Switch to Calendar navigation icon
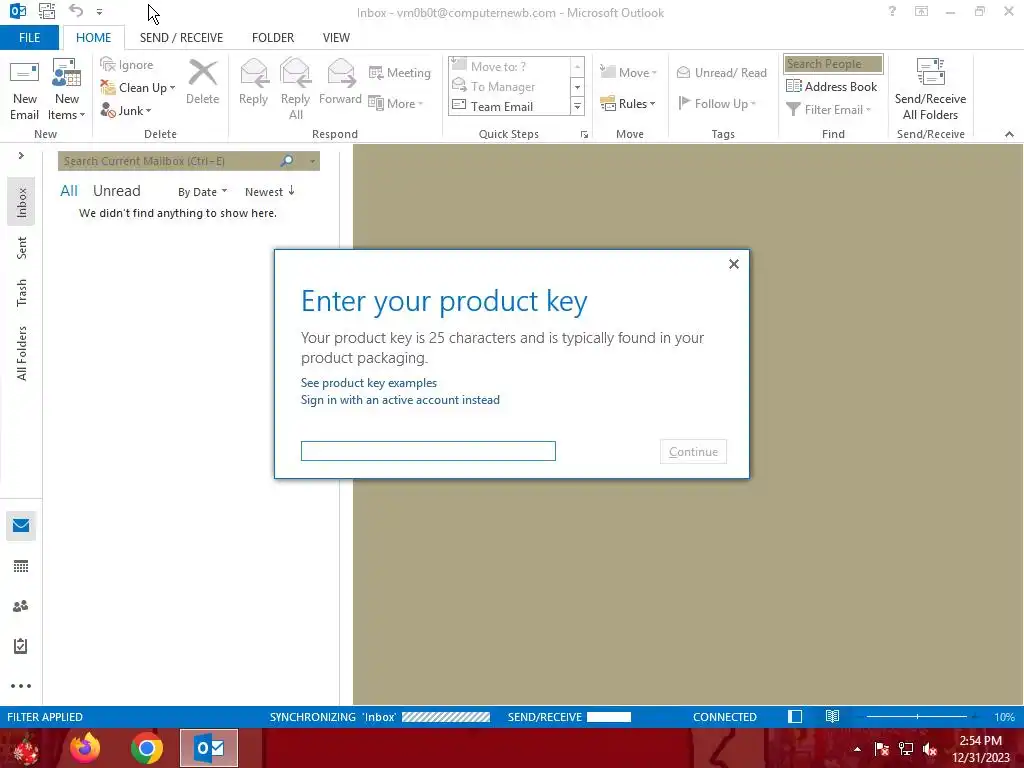Viewport: 1024px width, 768px height. tap(21, 566)
